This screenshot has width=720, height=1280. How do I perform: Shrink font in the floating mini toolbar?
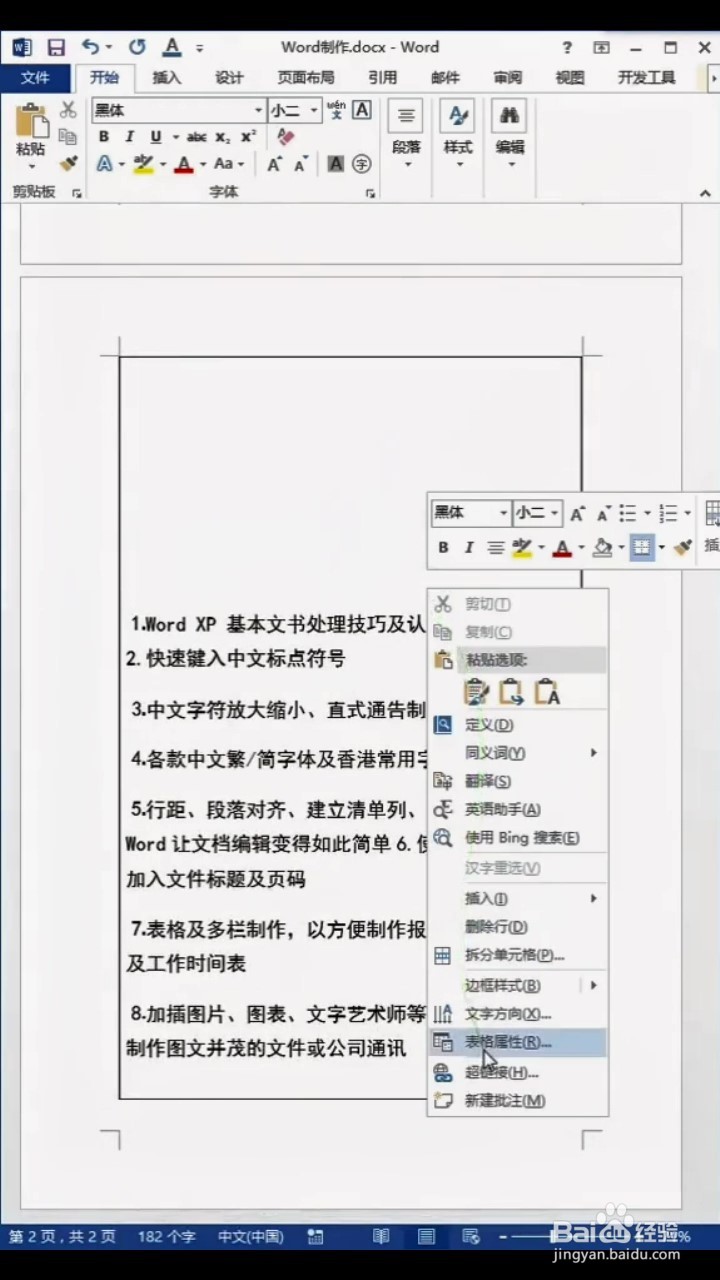pos(602,514)
